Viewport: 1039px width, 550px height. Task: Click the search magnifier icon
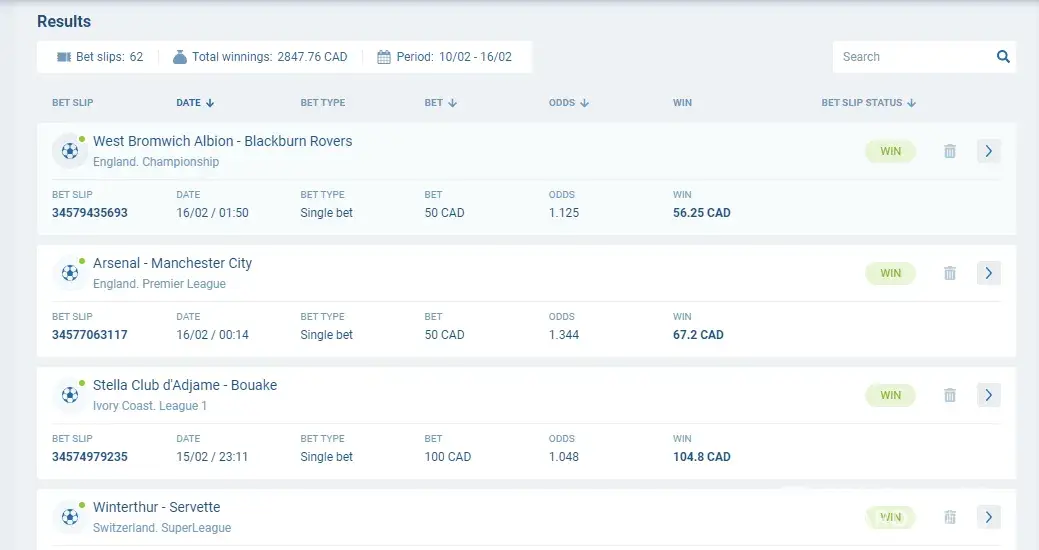1003,57
